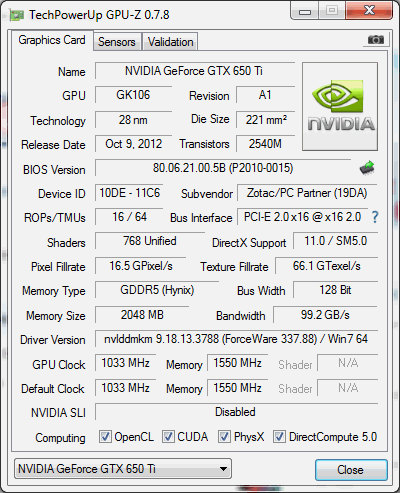The image size is (400, 493).
Task: Toggle the OpenCL checkbox
Action: 105,436
